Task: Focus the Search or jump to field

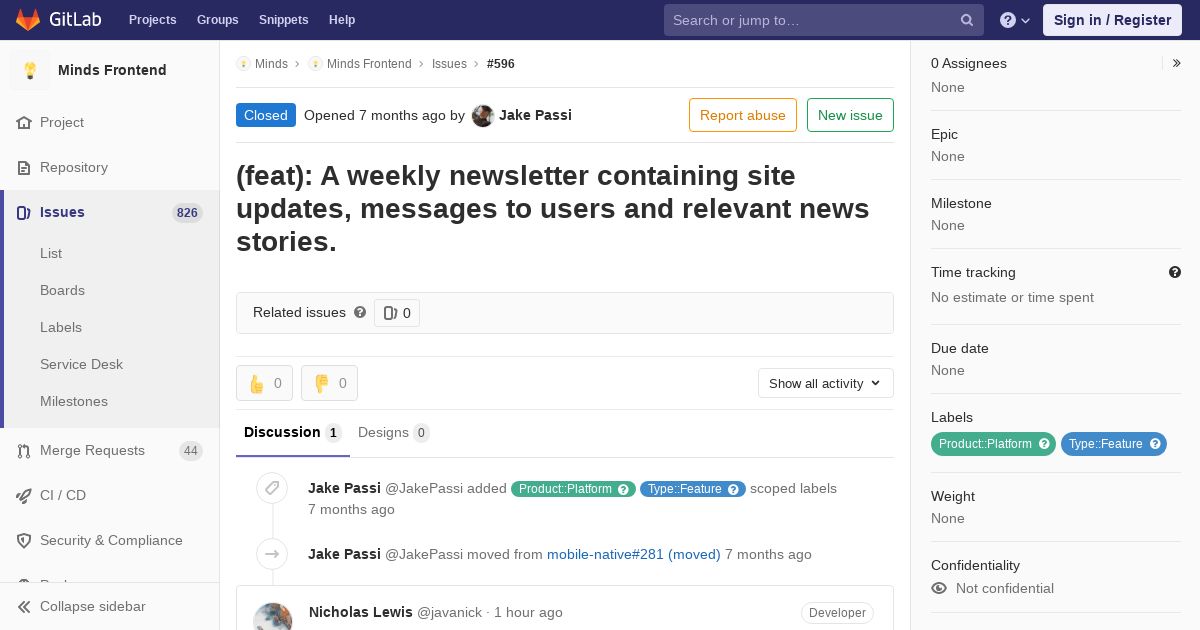Action: click(x=824, y=20)
